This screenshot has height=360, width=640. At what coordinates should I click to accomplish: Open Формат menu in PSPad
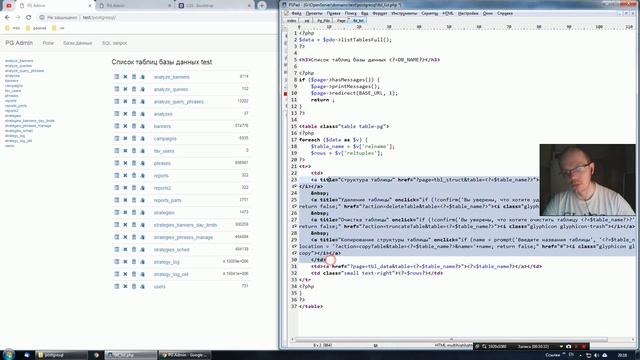coord(380,13)
